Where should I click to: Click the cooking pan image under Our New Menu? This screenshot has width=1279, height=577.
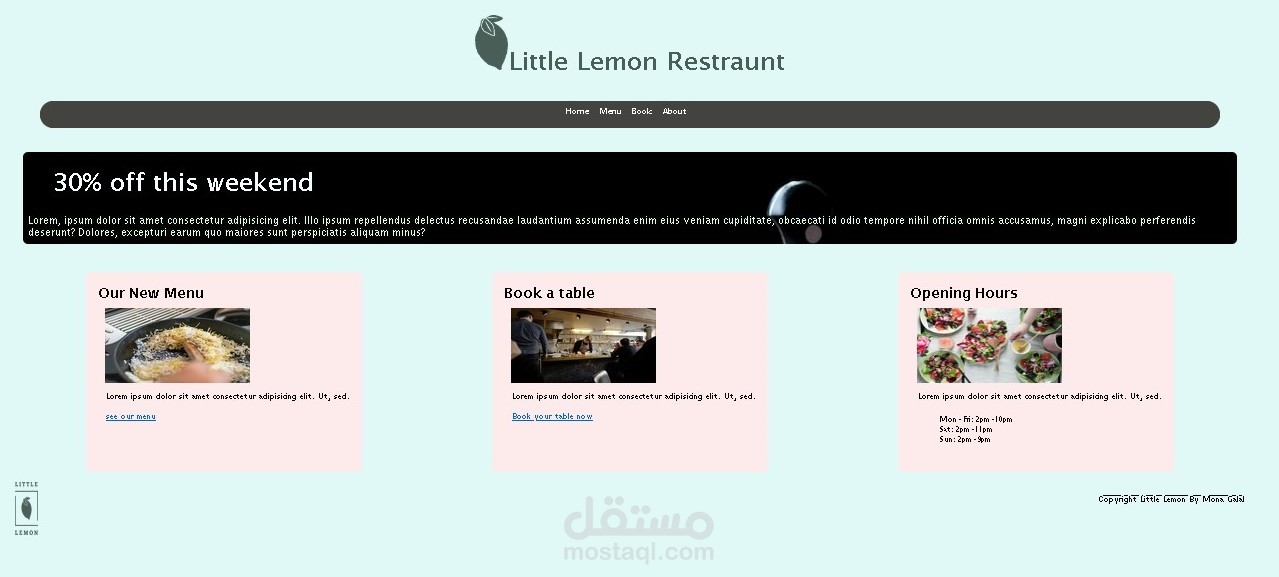(177, 345)
